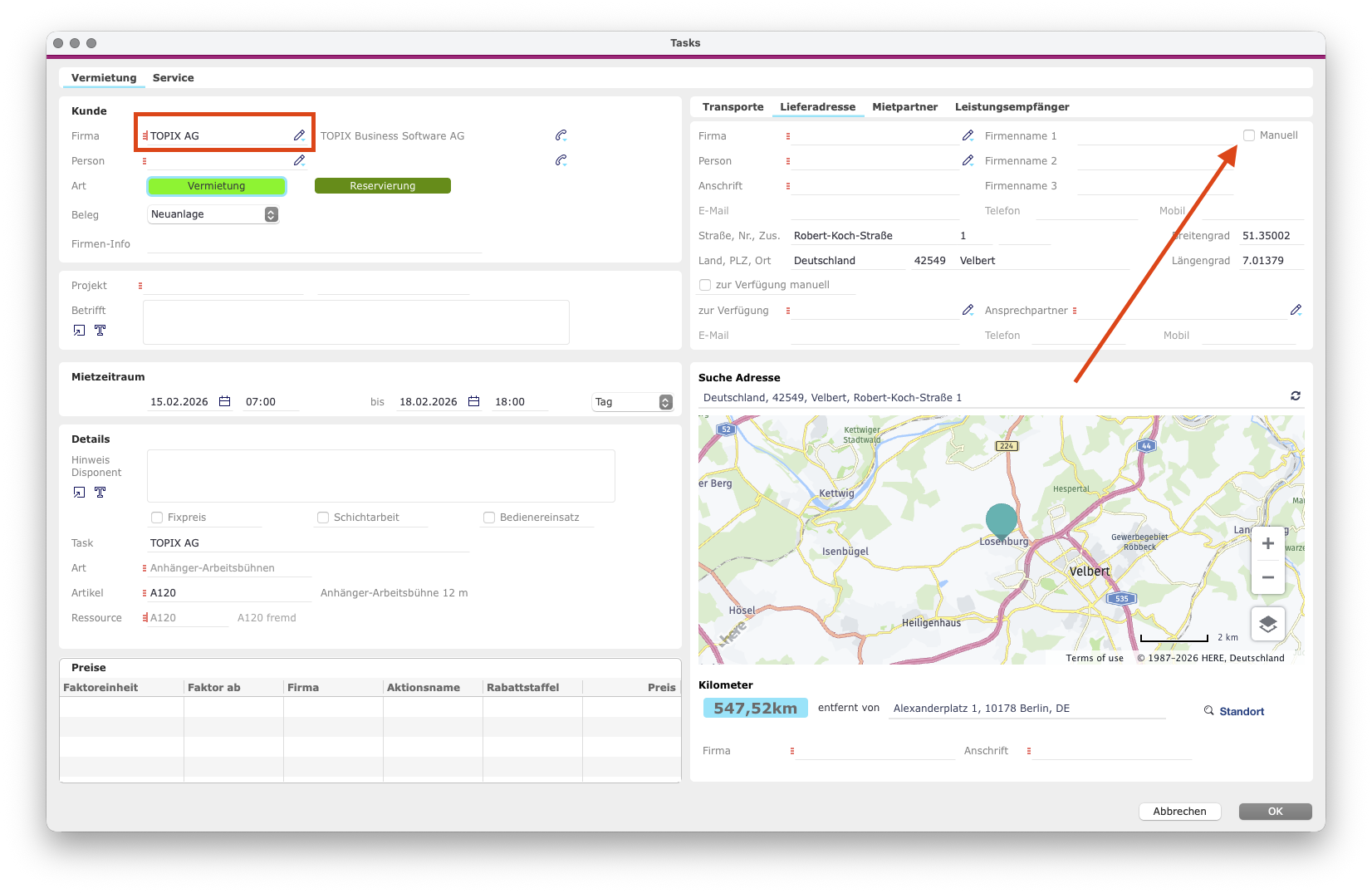Screen dimensions: 1372x893
Task: Open the Tag unit dropdown
Action: tap(632, 402)
